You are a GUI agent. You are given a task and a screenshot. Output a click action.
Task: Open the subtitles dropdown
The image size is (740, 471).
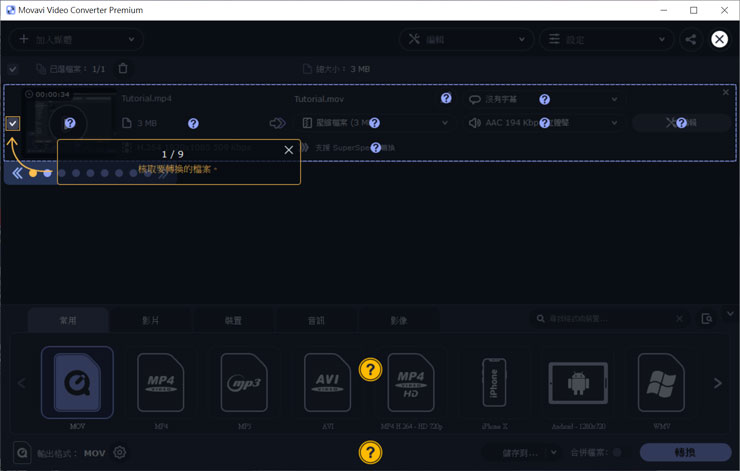pos(543,99)
